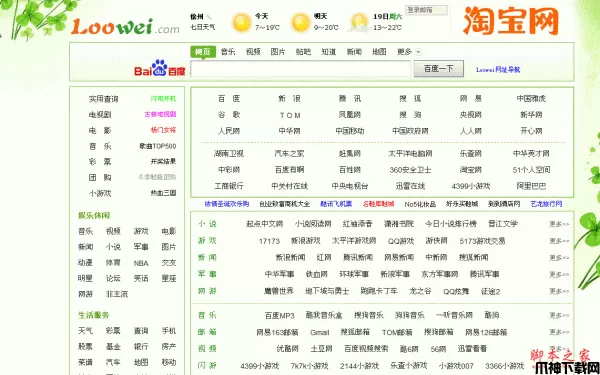Click the 娱乐休闲 section heading

click(94, 216)
